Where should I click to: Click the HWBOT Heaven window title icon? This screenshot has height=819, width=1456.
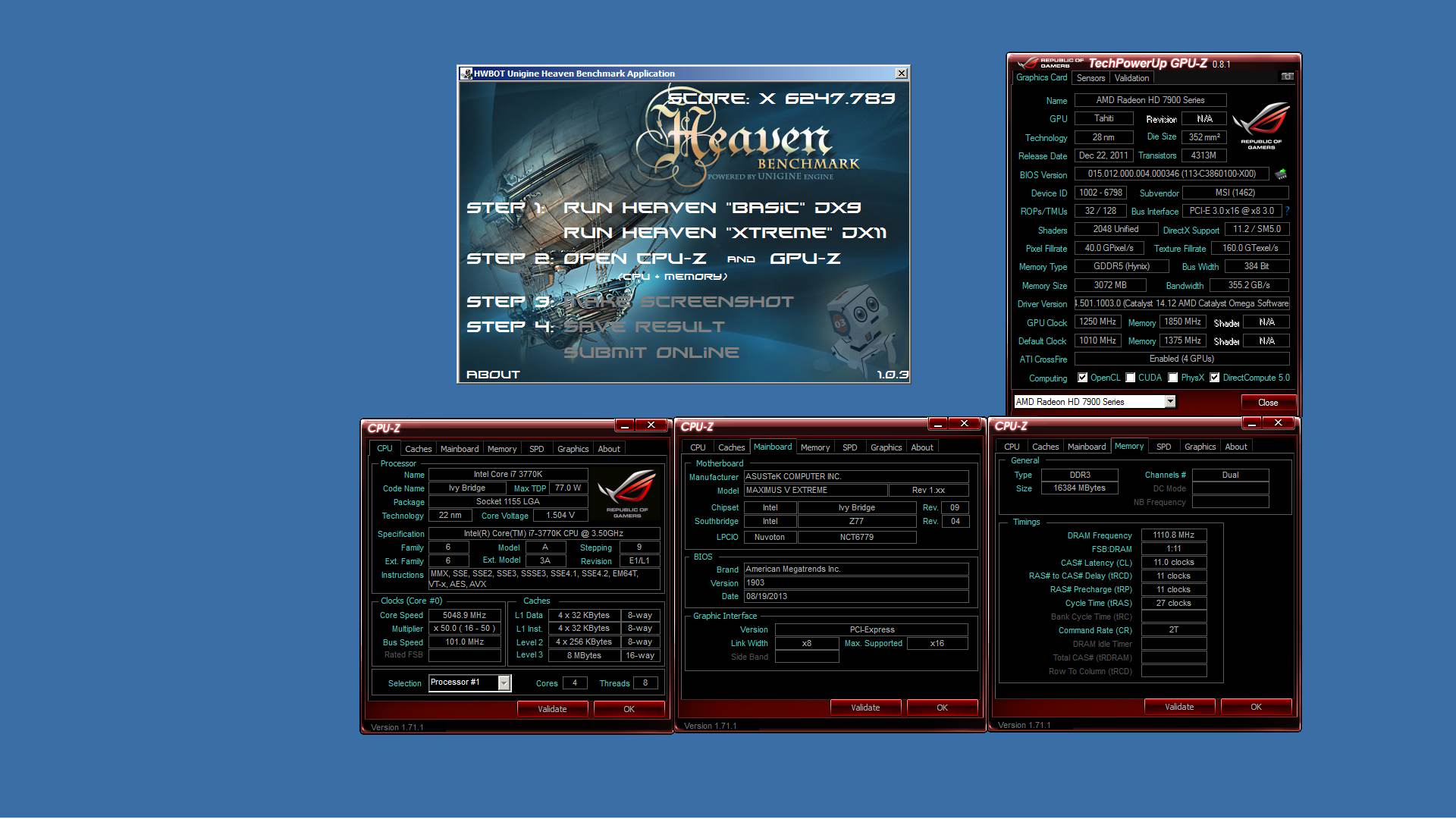466,74
